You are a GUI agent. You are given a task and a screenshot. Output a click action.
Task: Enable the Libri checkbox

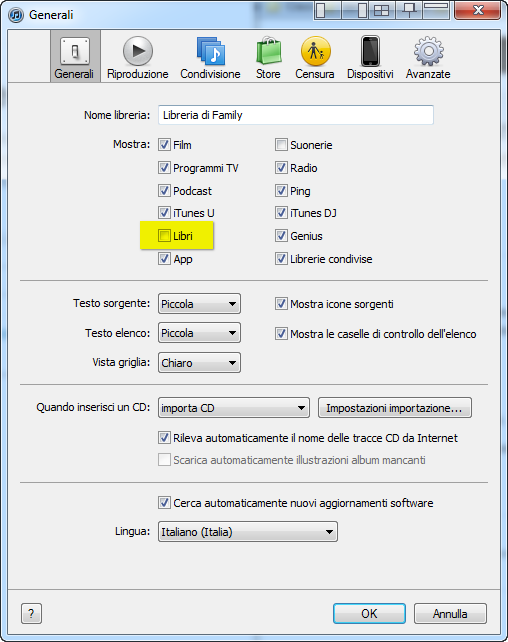click(164, 236)
